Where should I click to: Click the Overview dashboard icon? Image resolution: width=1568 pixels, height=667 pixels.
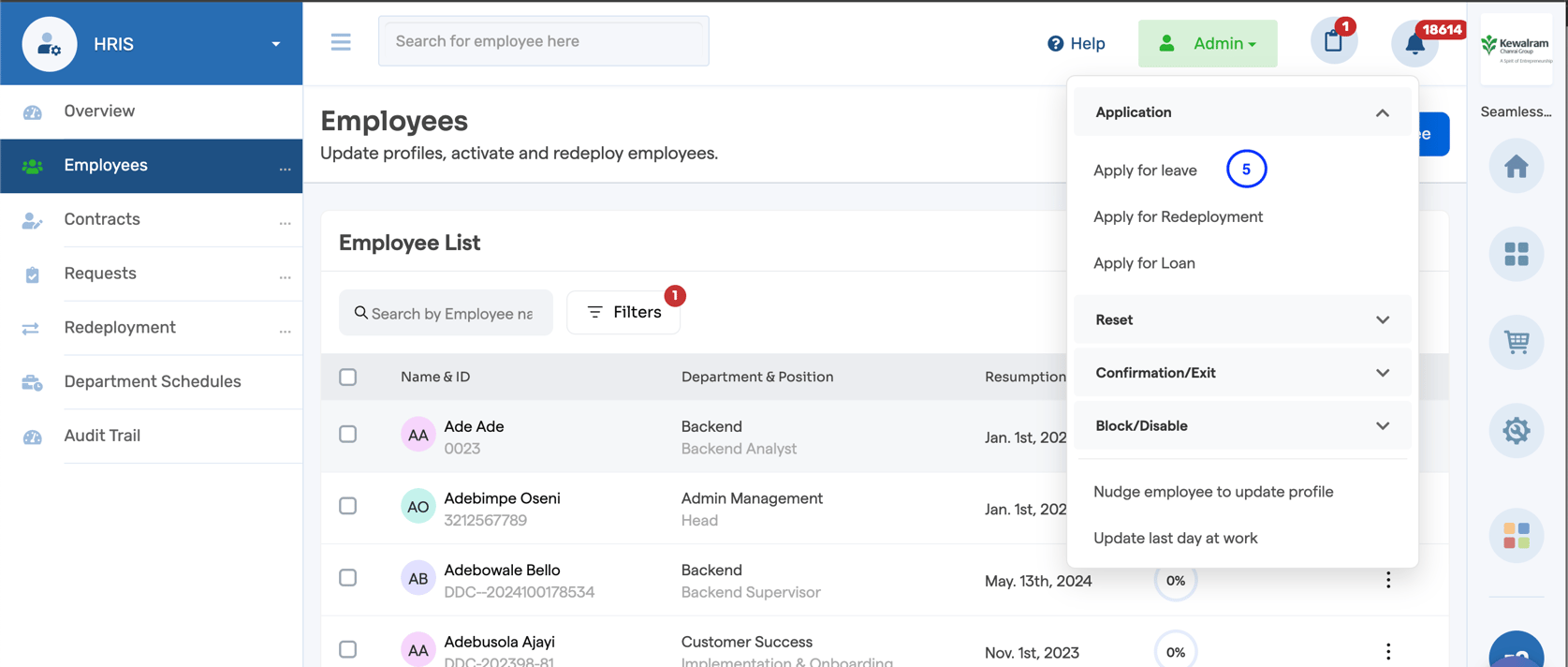pos(32,111)
